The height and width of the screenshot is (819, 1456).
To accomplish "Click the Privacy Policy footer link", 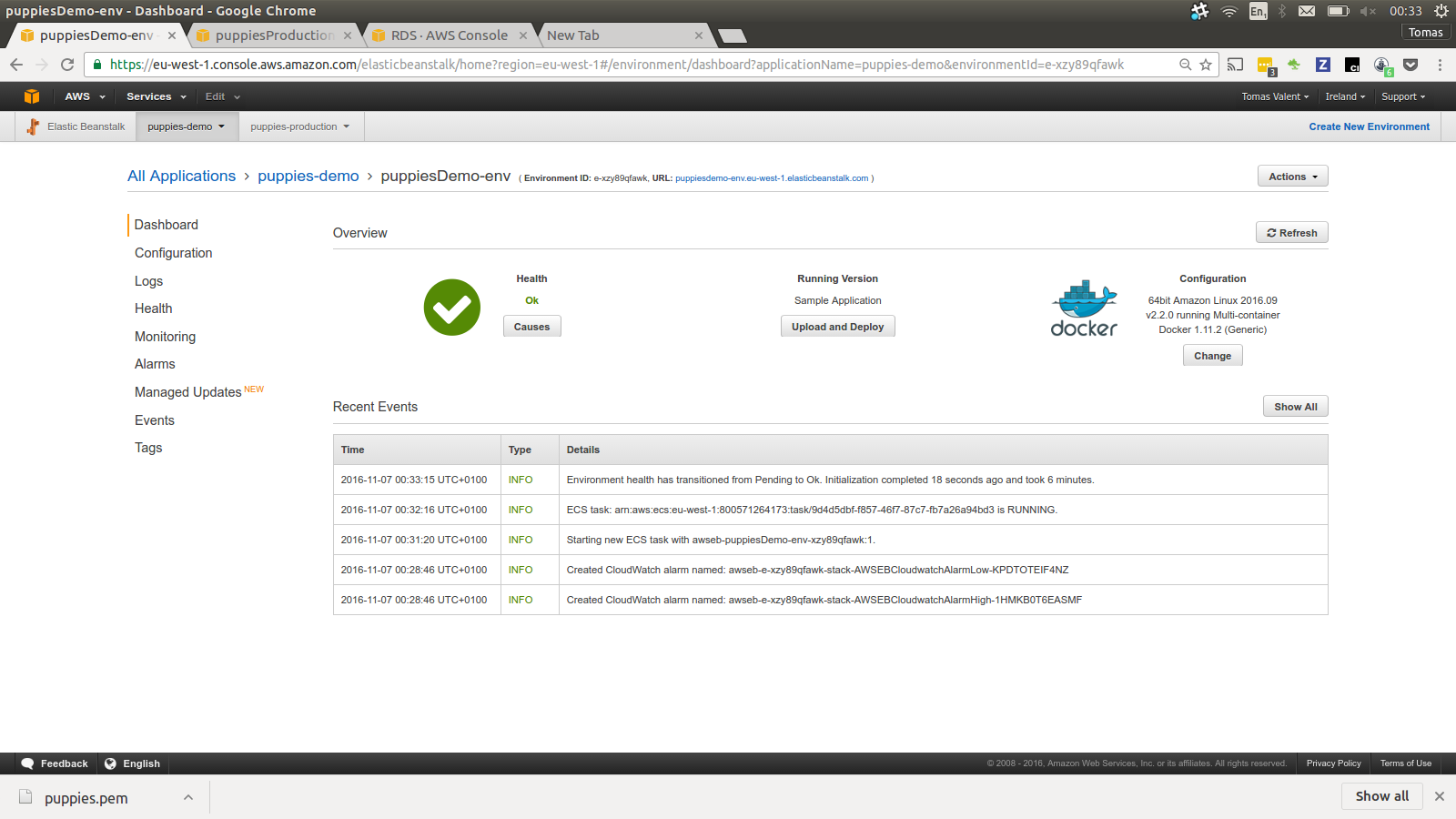I will [x=1333, y=763].
